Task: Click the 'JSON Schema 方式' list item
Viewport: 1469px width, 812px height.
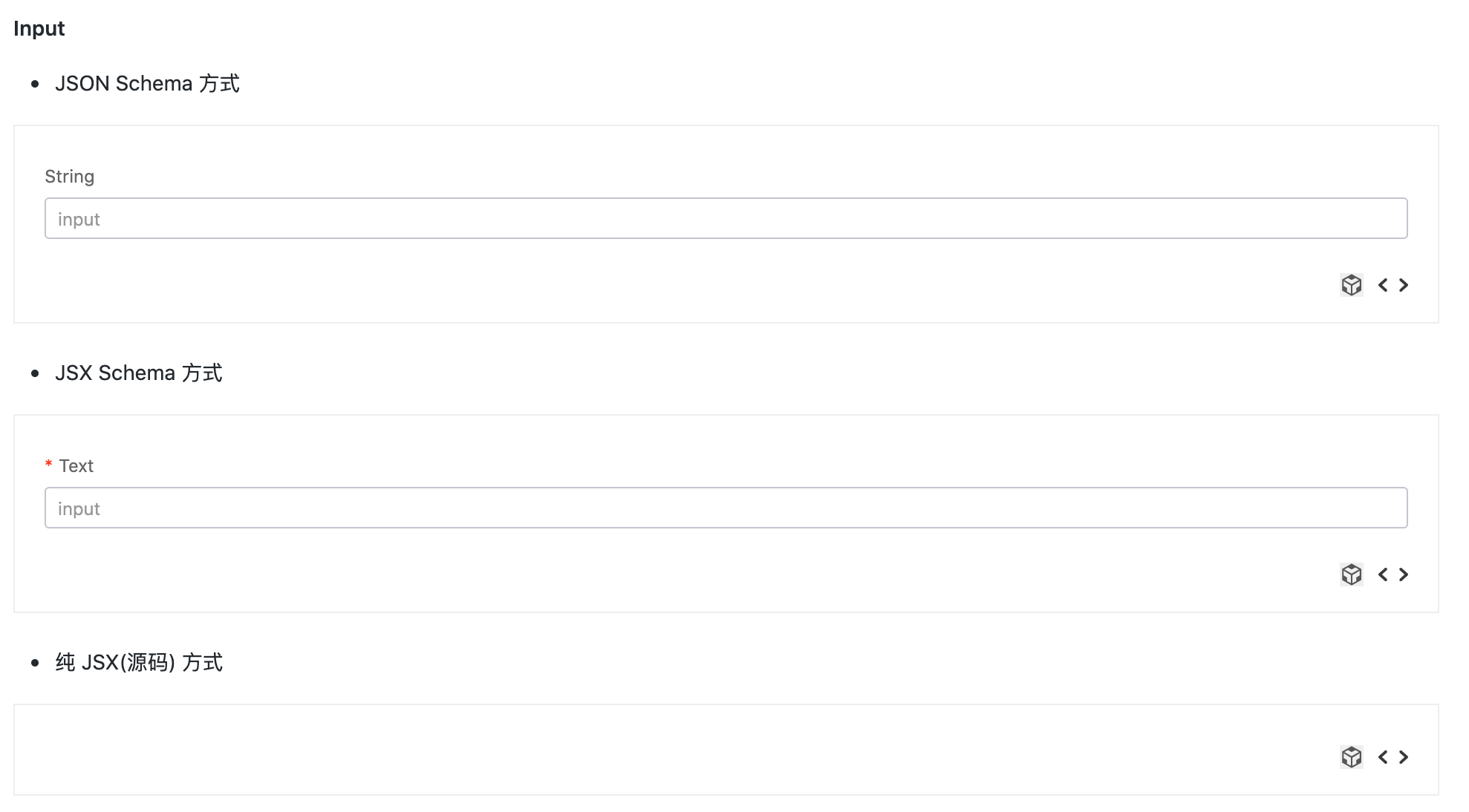Action: coord(147,83)
